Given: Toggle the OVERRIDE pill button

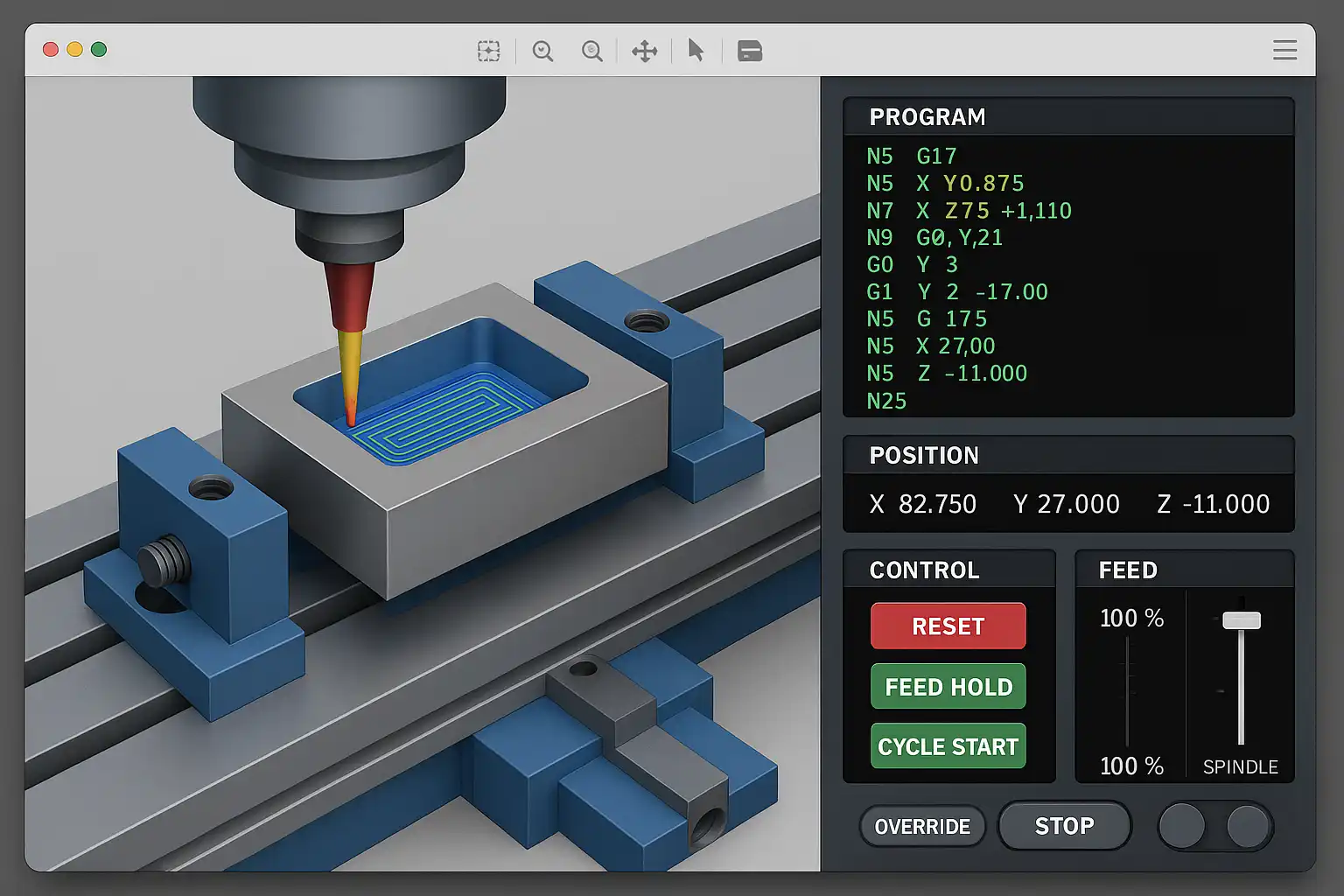Looking at the screenshot, I should coord(922,827).
